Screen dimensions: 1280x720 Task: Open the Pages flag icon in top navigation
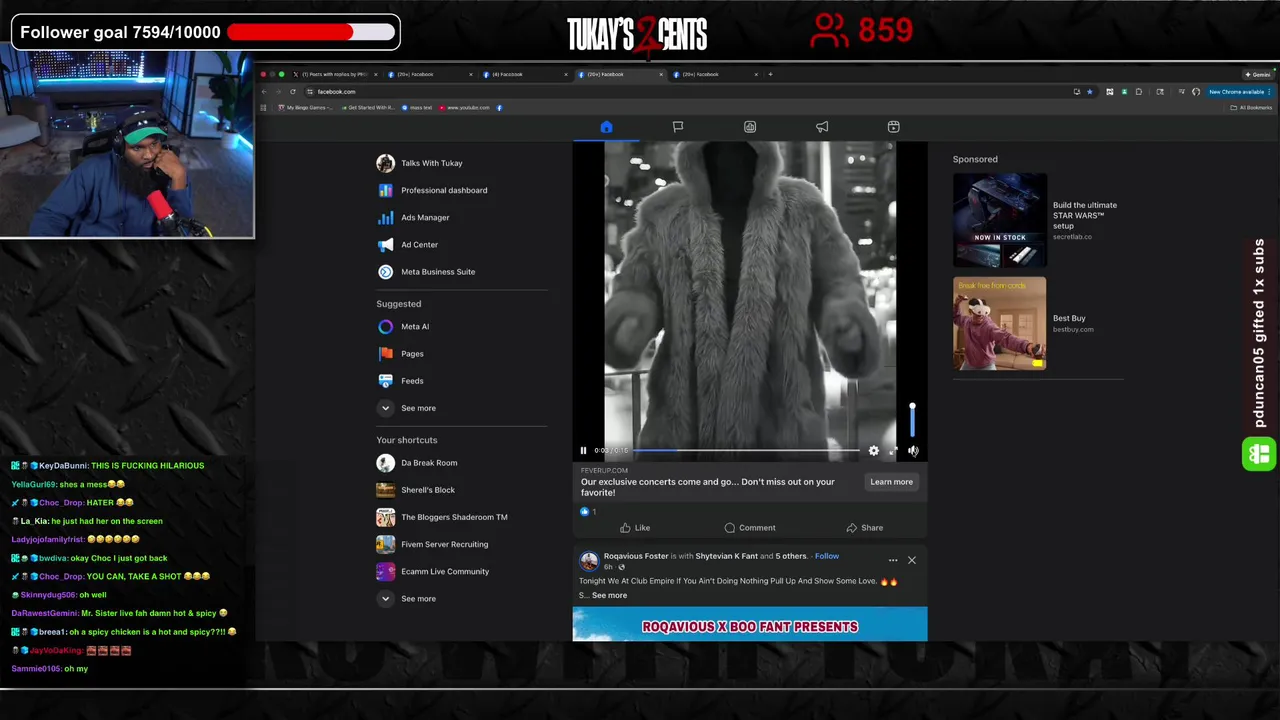[x=678, y=127]
